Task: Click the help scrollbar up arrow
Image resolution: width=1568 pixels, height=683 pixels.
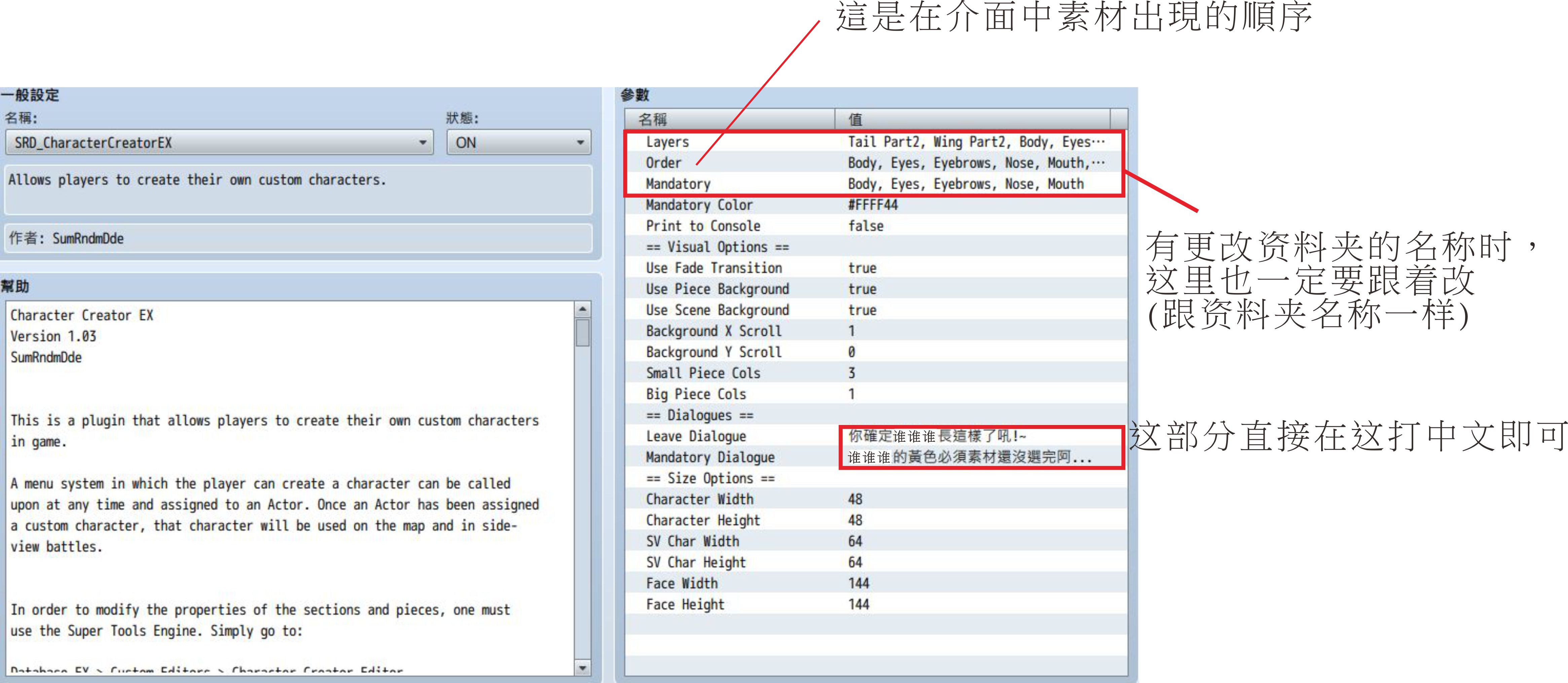Action: coord(583,309)
